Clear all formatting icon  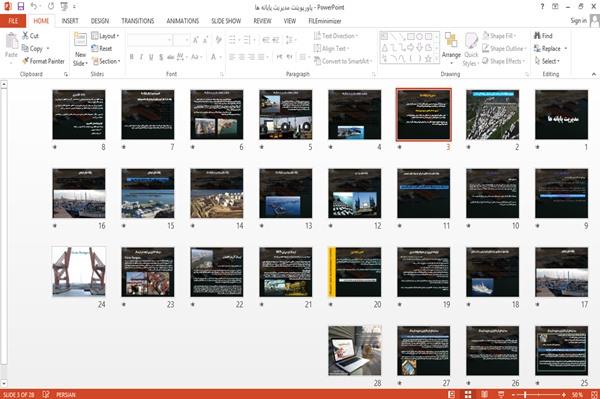218,39
